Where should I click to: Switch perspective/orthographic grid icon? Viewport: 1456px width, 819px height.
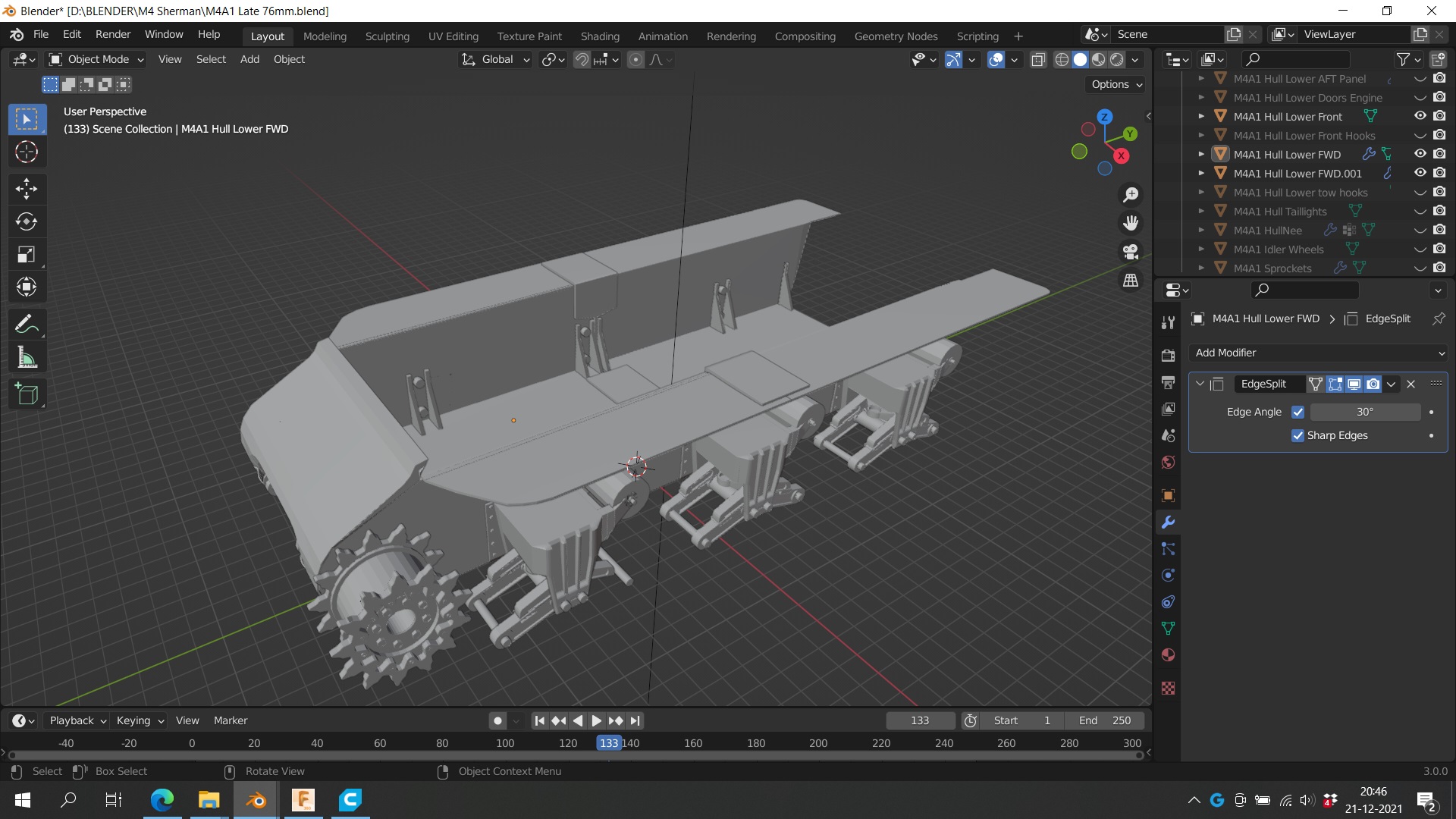pos(1131,281)
